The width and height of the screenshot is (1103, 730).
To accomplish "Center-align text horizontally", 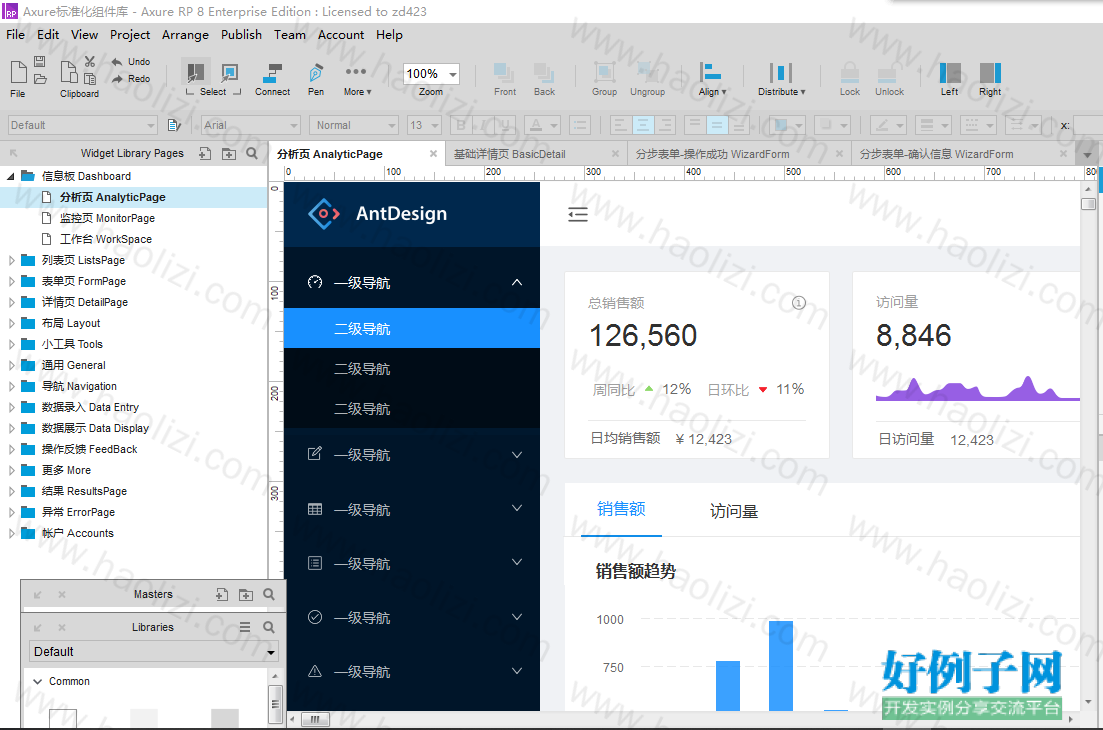I will click(643, 125).
